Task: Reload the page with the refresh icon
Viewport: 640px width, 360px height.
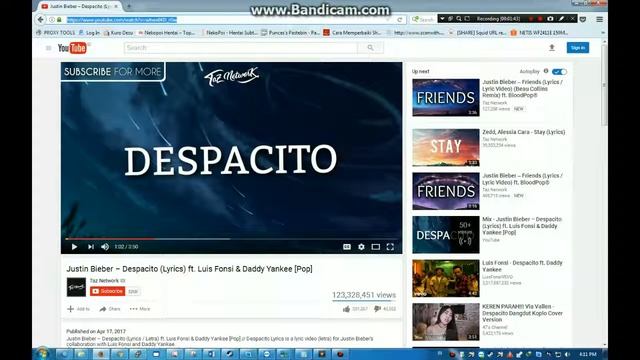Action: click(400, 20)
